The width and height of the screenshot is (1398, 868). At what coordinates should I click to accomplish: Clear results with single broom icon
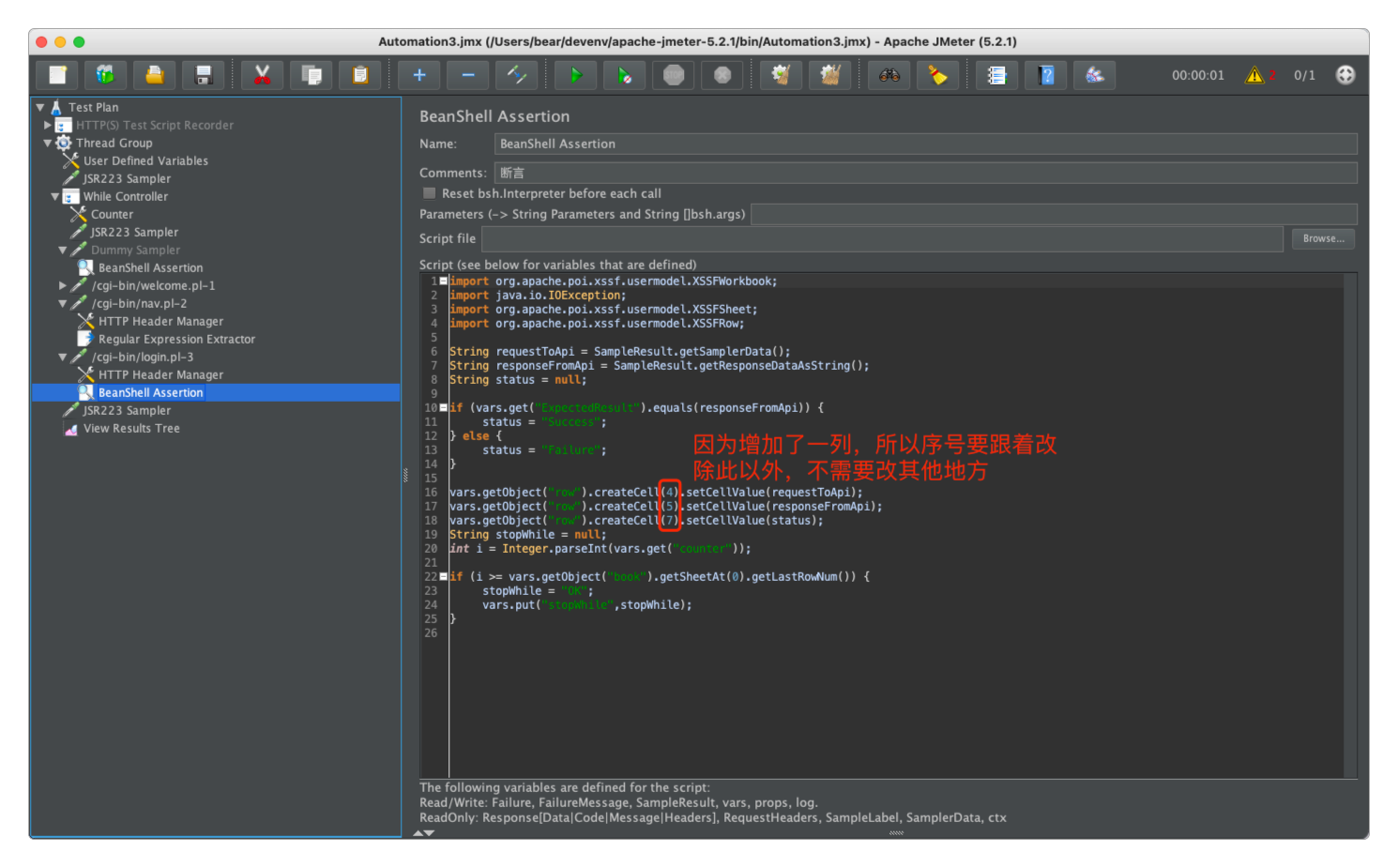[x=781, y=75]
